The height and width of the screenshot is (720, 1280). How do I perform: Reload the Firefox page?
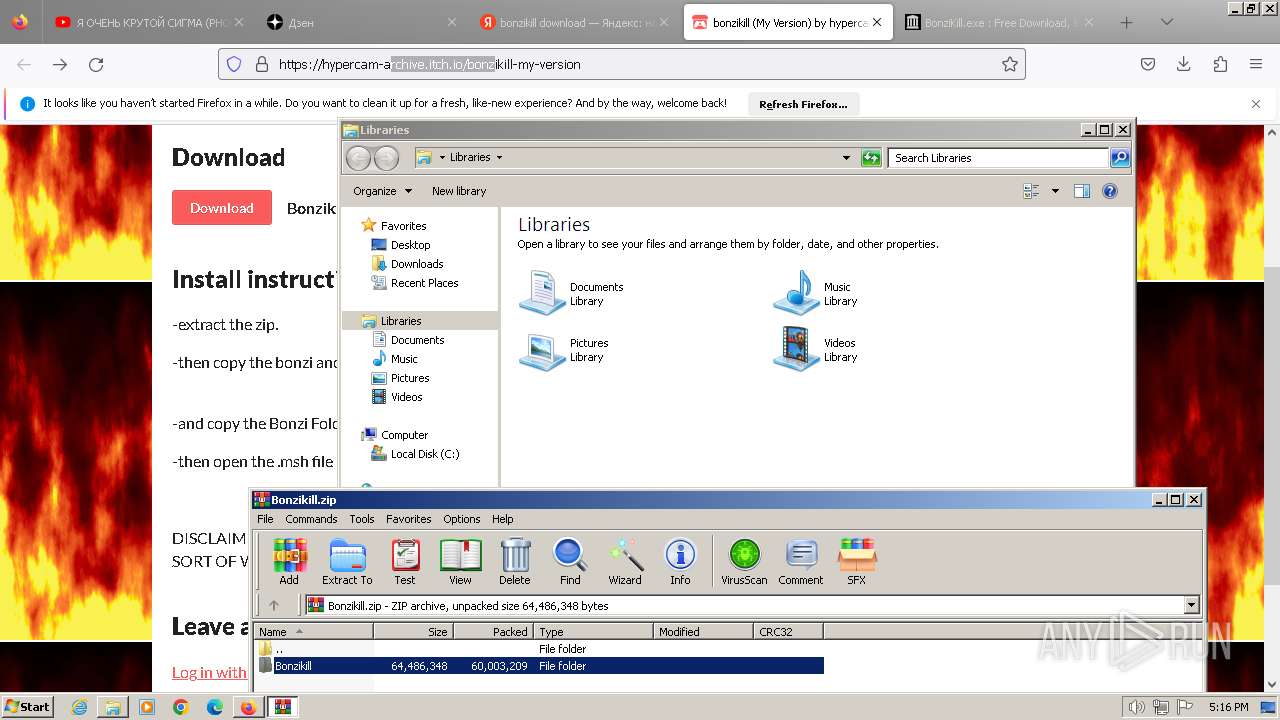[x=96, y=64]
